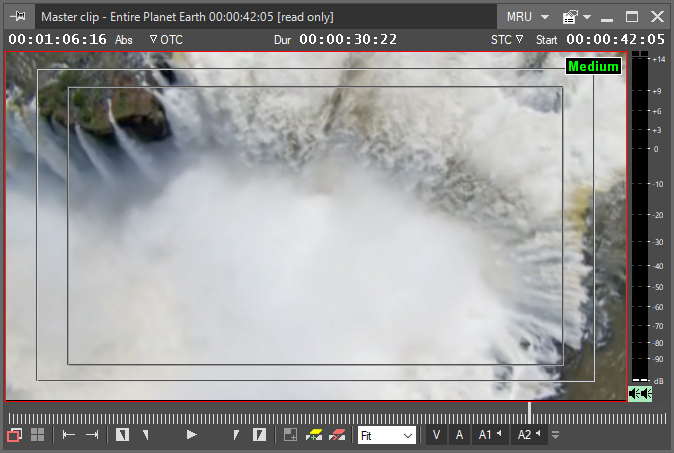The height and width of the screenshot is (453, 674).
Task: Open the viewer settings icon menu
Action: pos(571,17)
